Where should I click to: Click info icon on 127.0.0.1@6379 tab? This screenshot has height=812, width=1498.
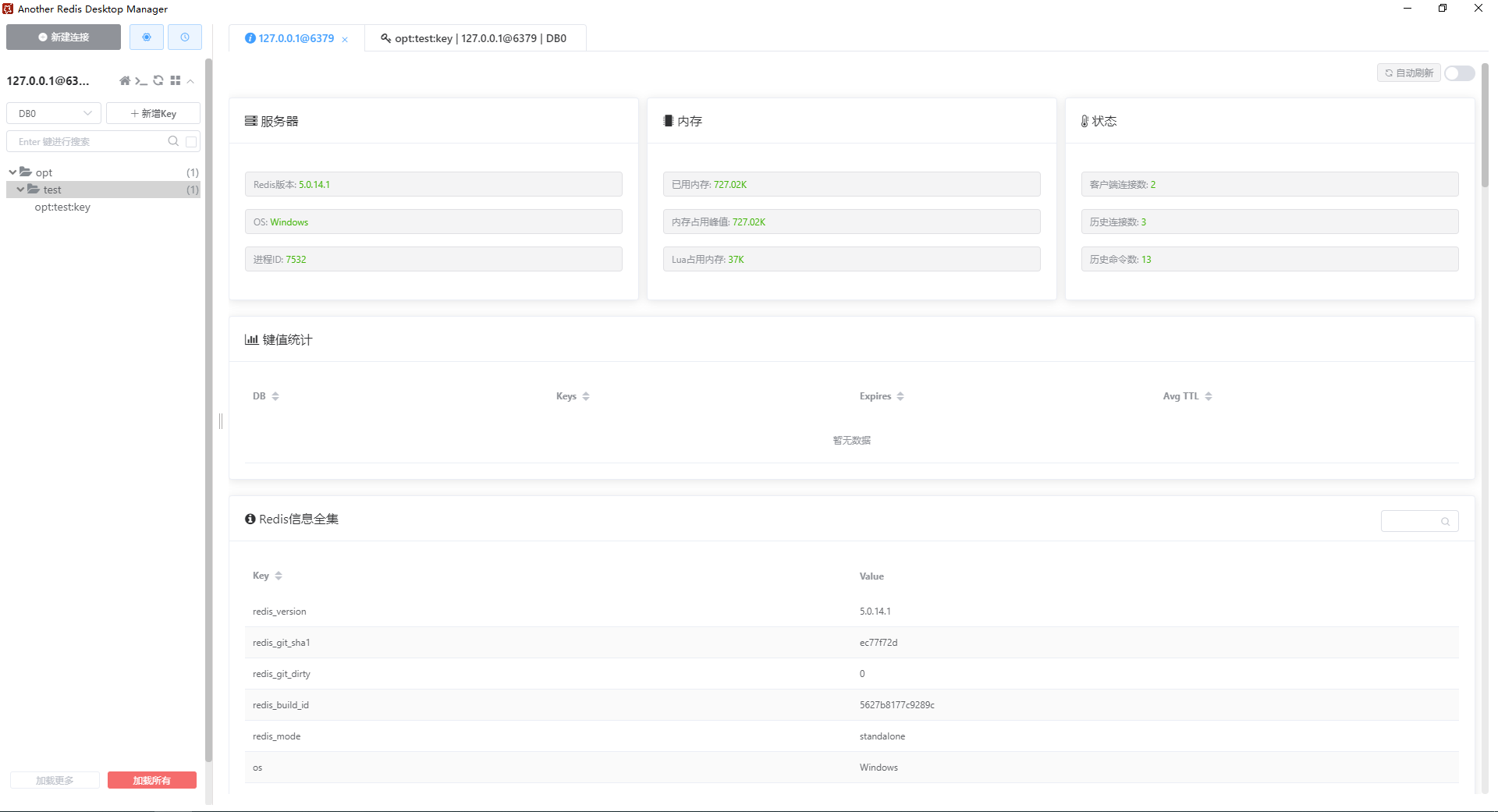250,38
